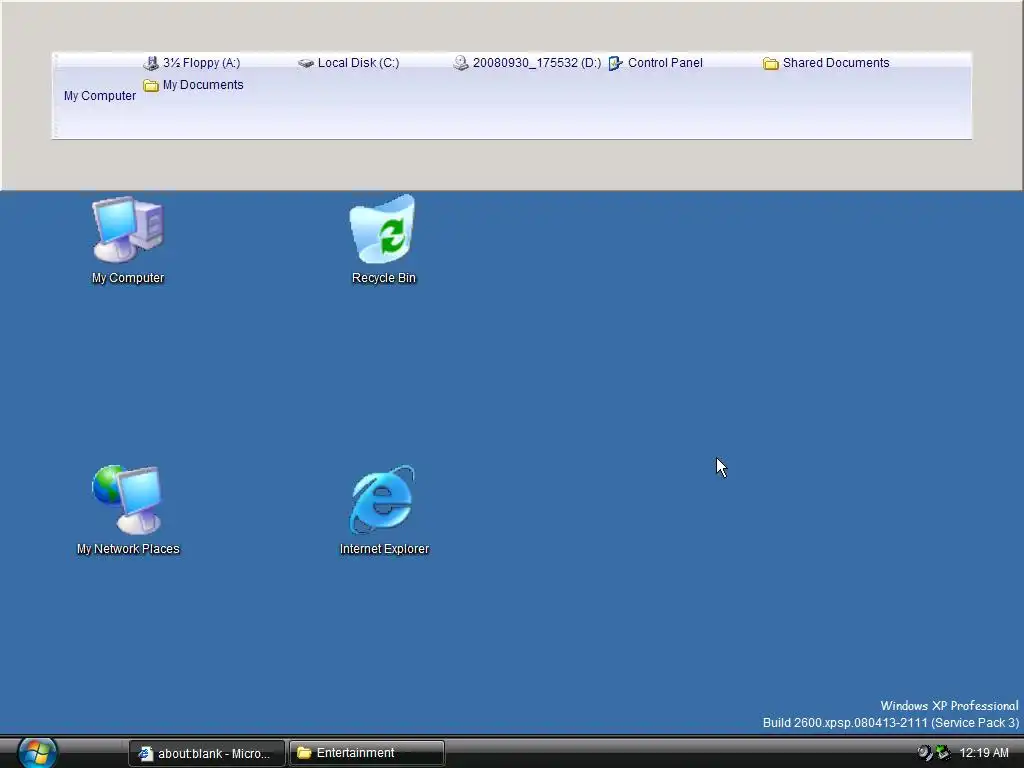The width and height of the screenshot is (1024, 768).
Task: Open 3½ Floppy (A:) in the toolbar
Action: [191, 63]
